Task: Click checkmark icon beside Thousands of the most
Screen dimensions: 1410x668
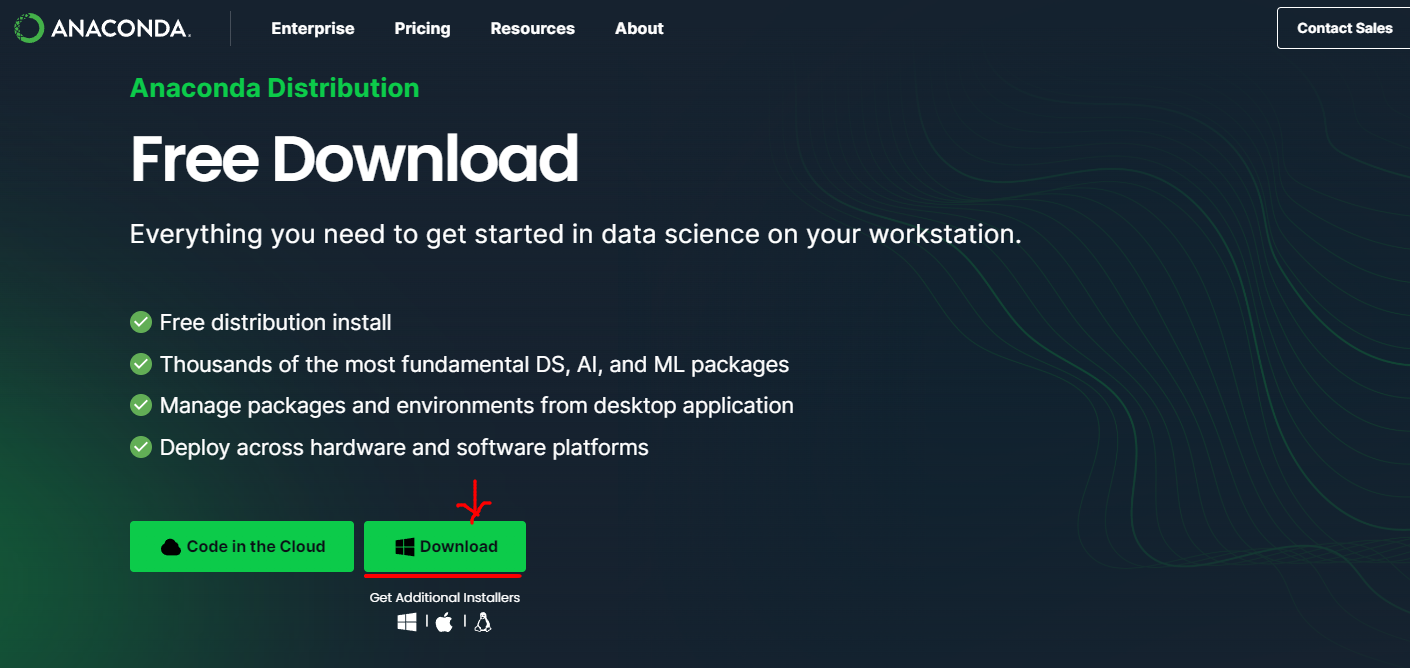Action: pos(141,364)
